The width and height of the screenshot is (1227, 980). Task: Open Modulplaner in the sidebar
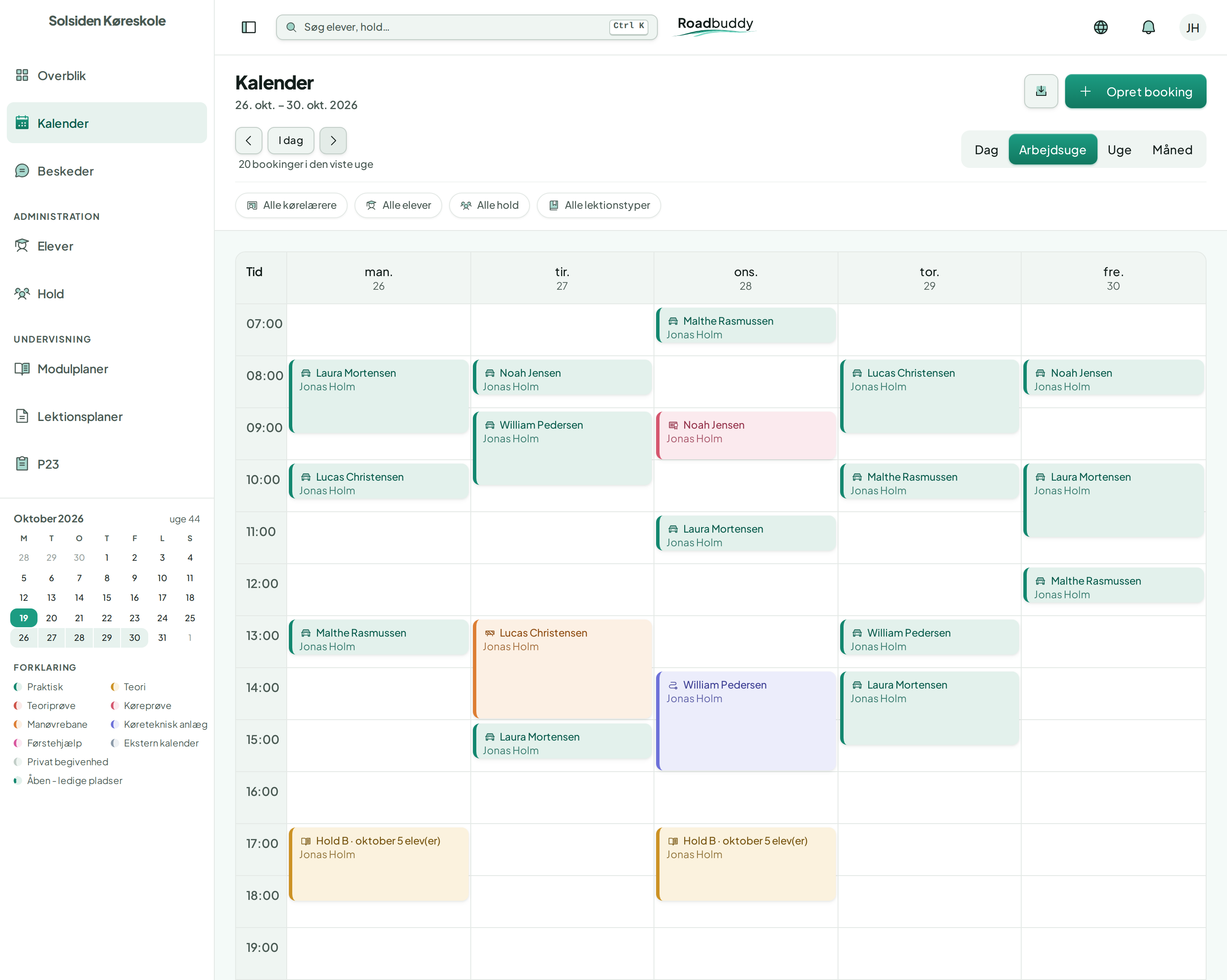(107, 369)
